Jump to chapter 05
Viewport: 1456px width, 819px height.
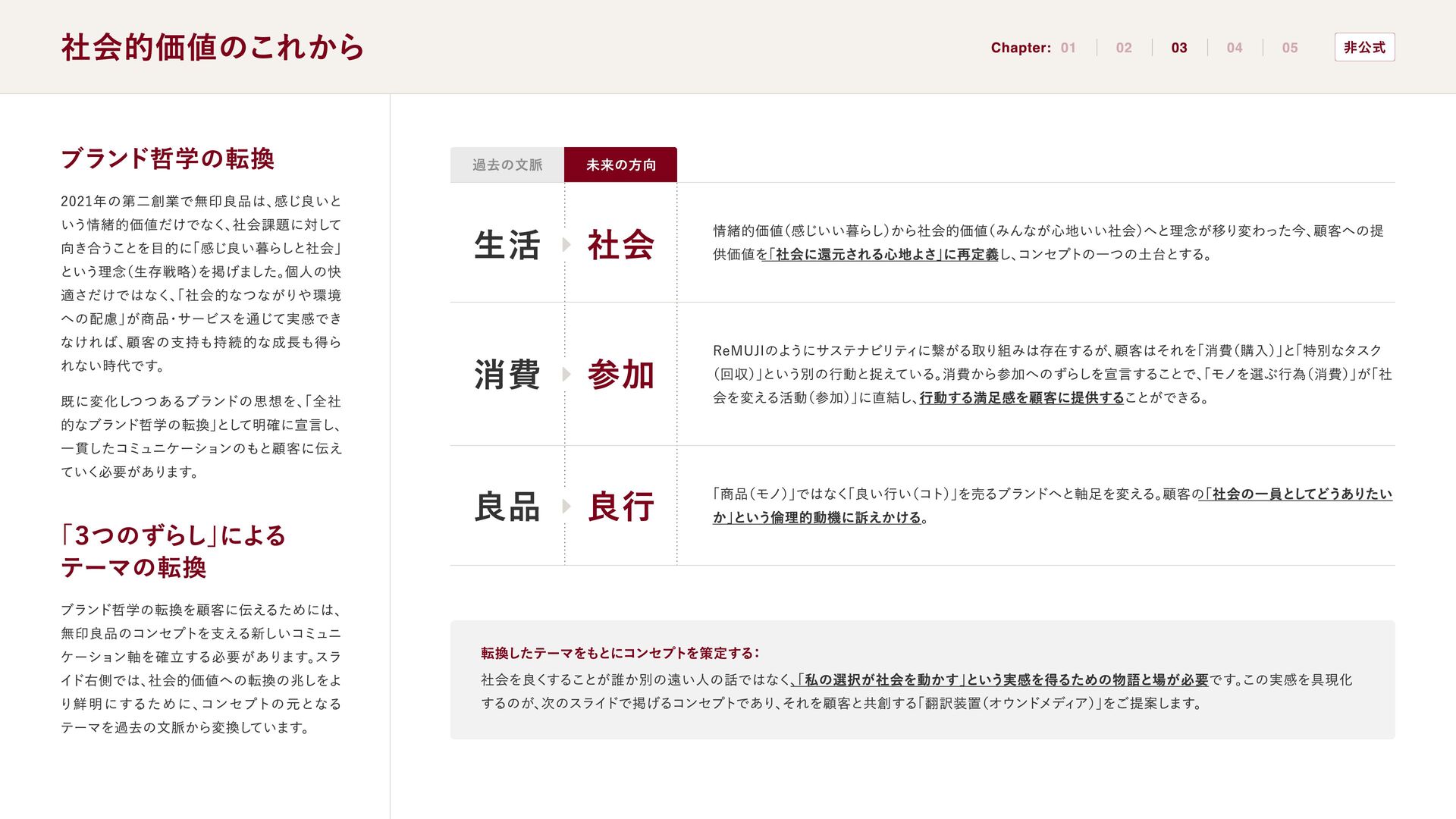1289,48
